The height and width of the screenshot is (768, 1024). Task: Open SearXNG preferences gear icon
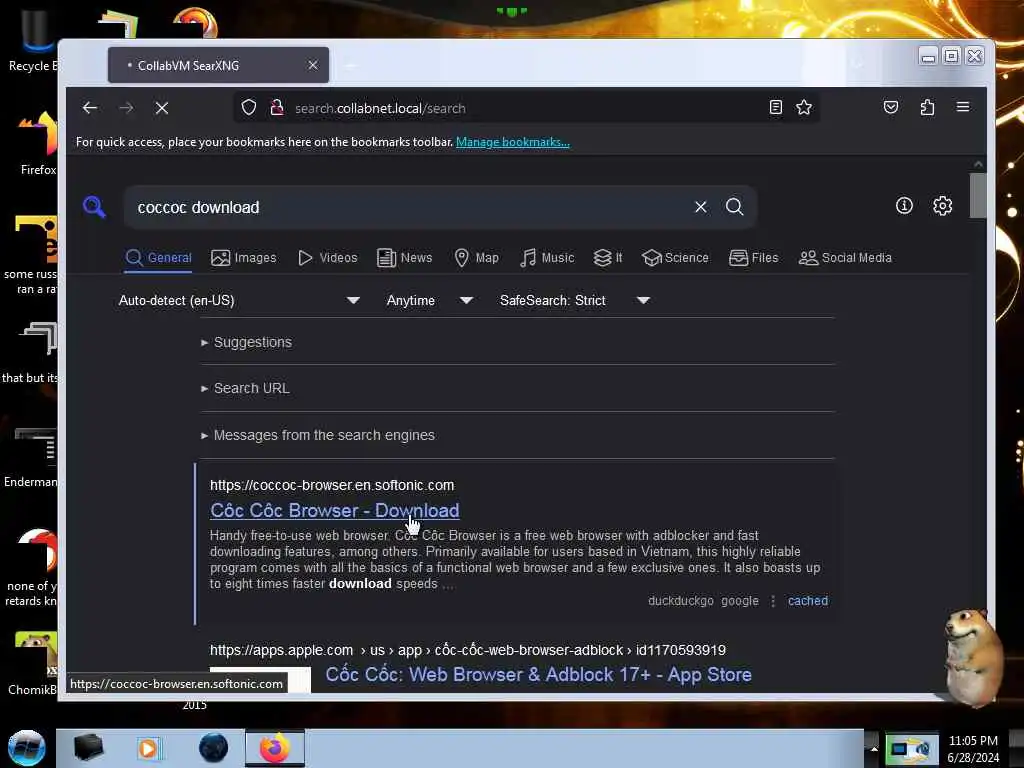(942, 206)
